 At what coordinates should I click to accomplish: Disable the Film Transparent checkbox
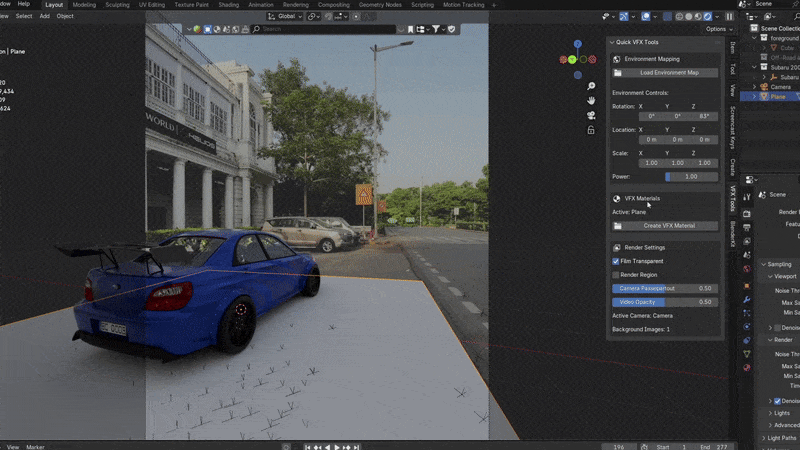click(x=616, y=261)
